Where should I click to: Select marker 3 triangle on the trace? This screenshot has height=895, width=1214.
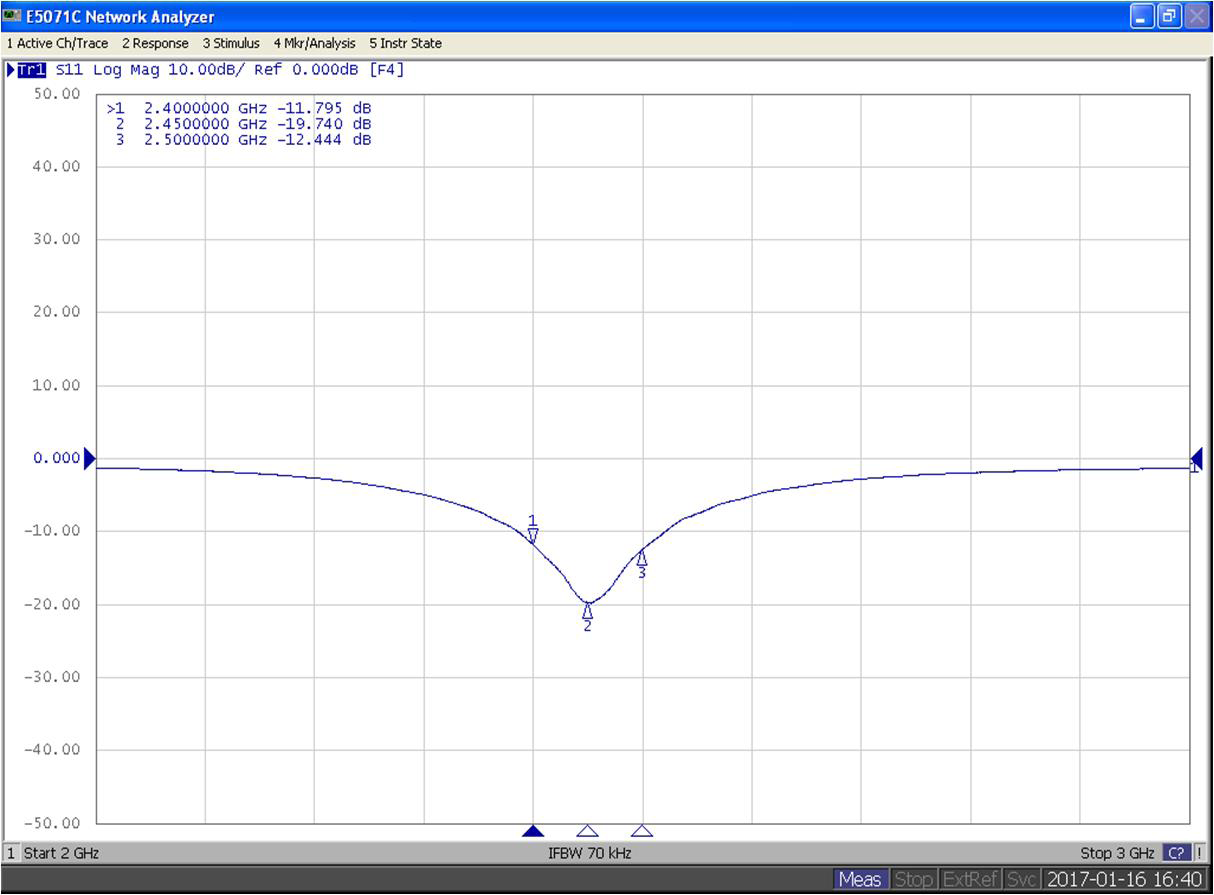642,558
